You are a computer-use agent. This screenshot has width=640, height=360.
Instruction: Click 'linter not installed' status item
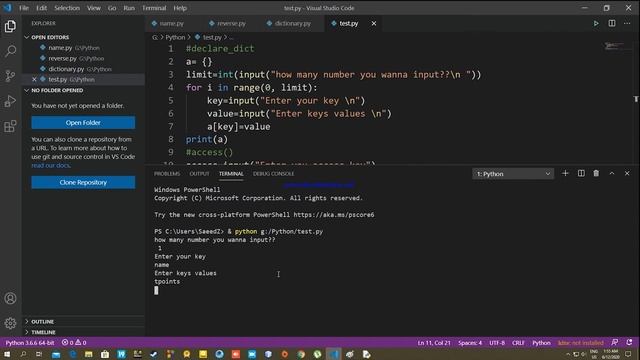coord(580,343)
